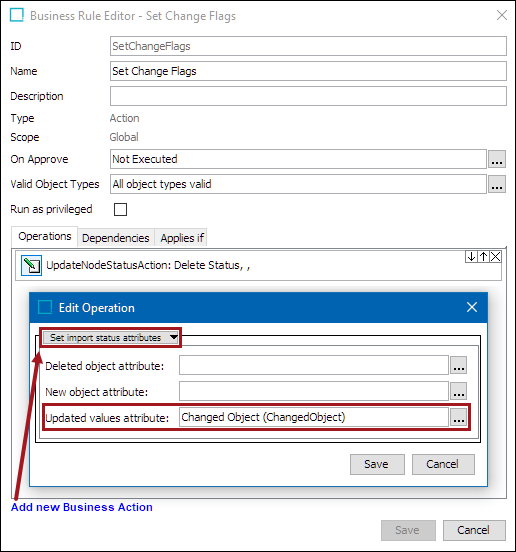Click the UpdateNodeStatusAction edit icon

(31, 265)
